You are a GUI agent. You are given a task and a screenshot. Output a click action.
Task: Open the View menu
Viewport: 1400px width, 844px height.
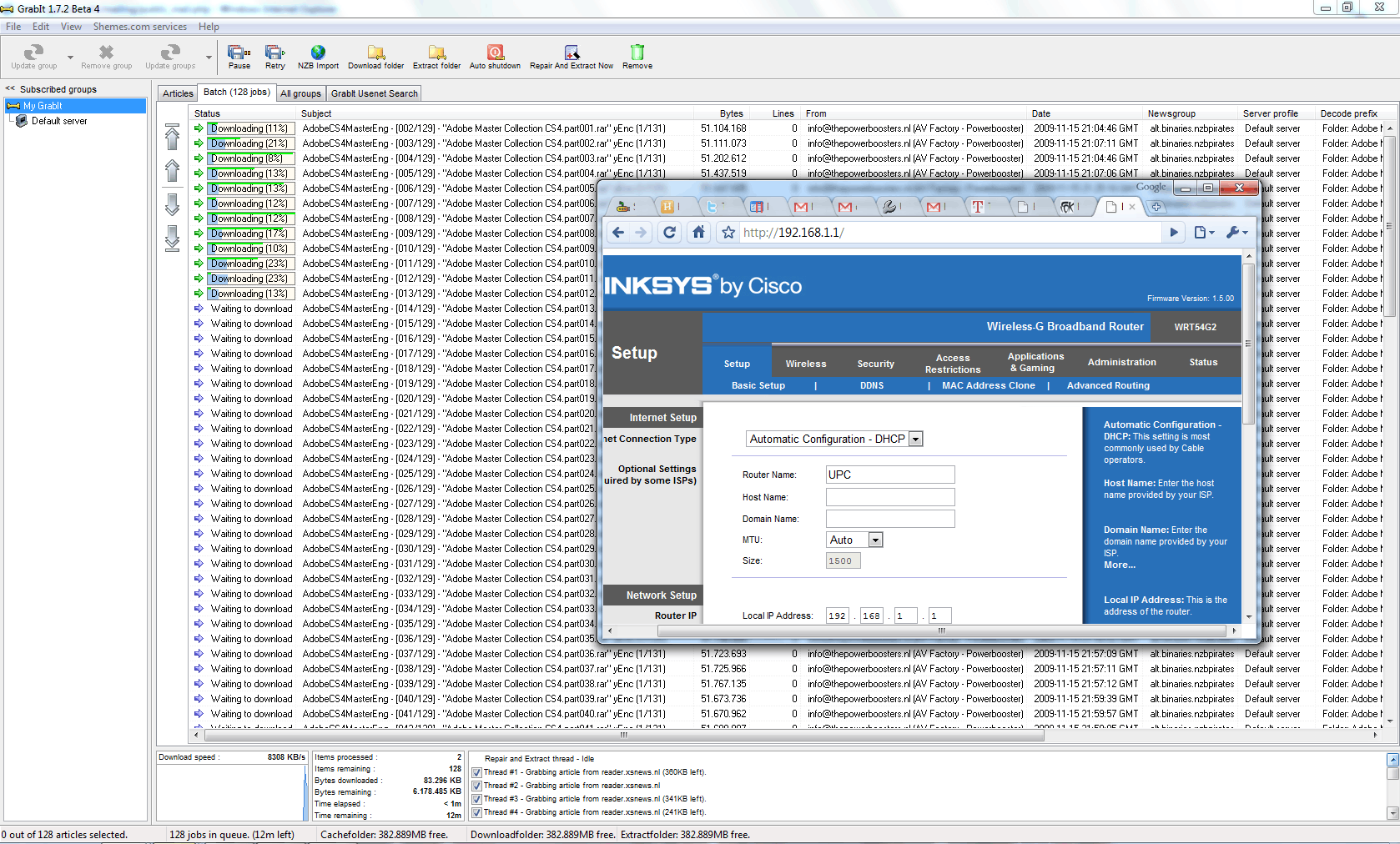pyautogui.click(x=71, y=27)
